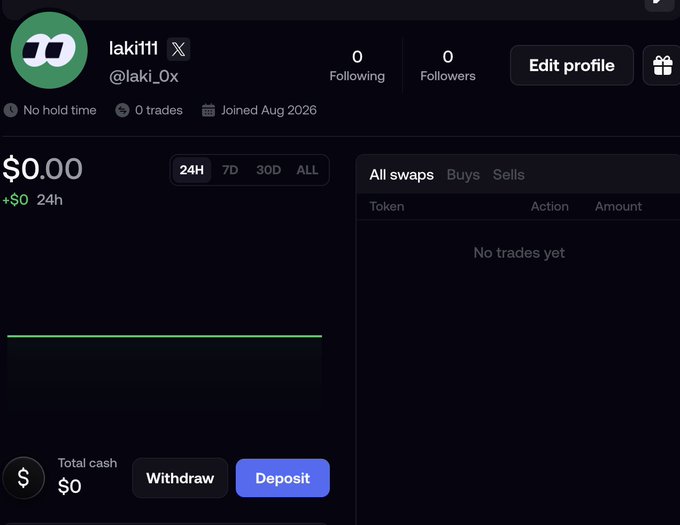Click the $0.00 portfolio balance
This screenshot has width=680, height=525.
(x=42, y=169)
